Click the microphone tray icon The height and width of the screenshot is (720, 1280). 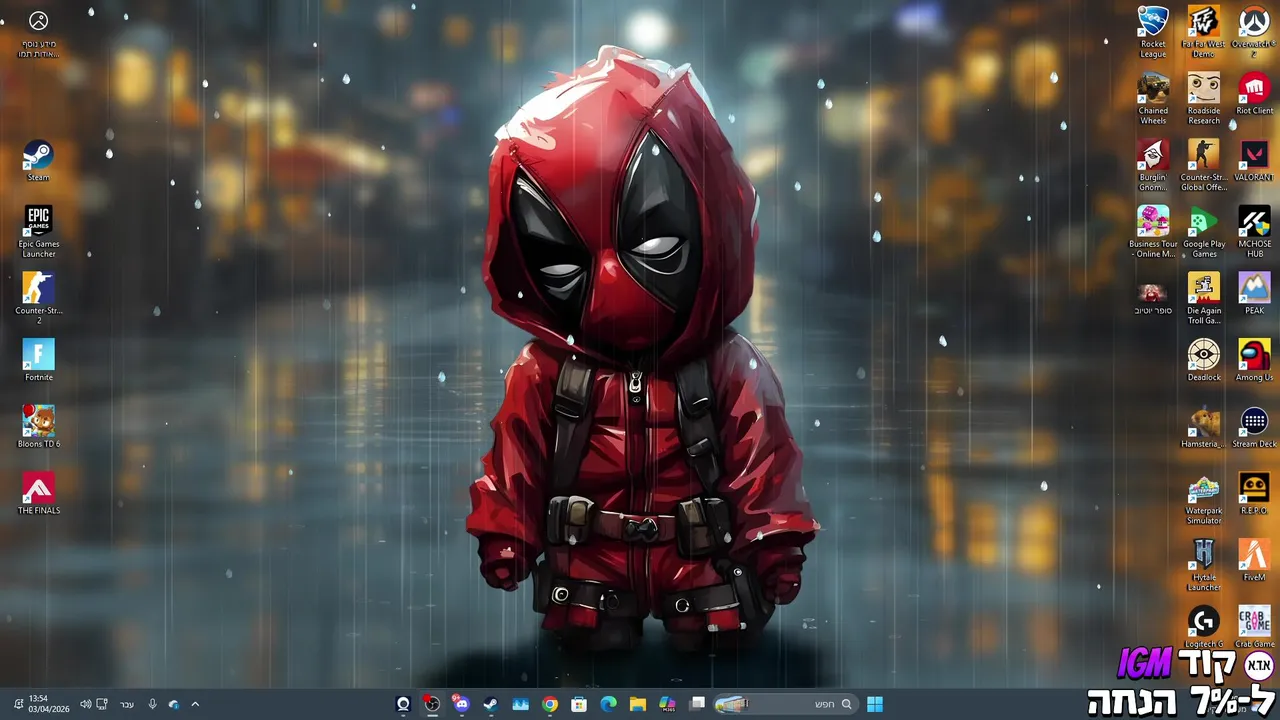pyautogui.click(x=152, y=704)
